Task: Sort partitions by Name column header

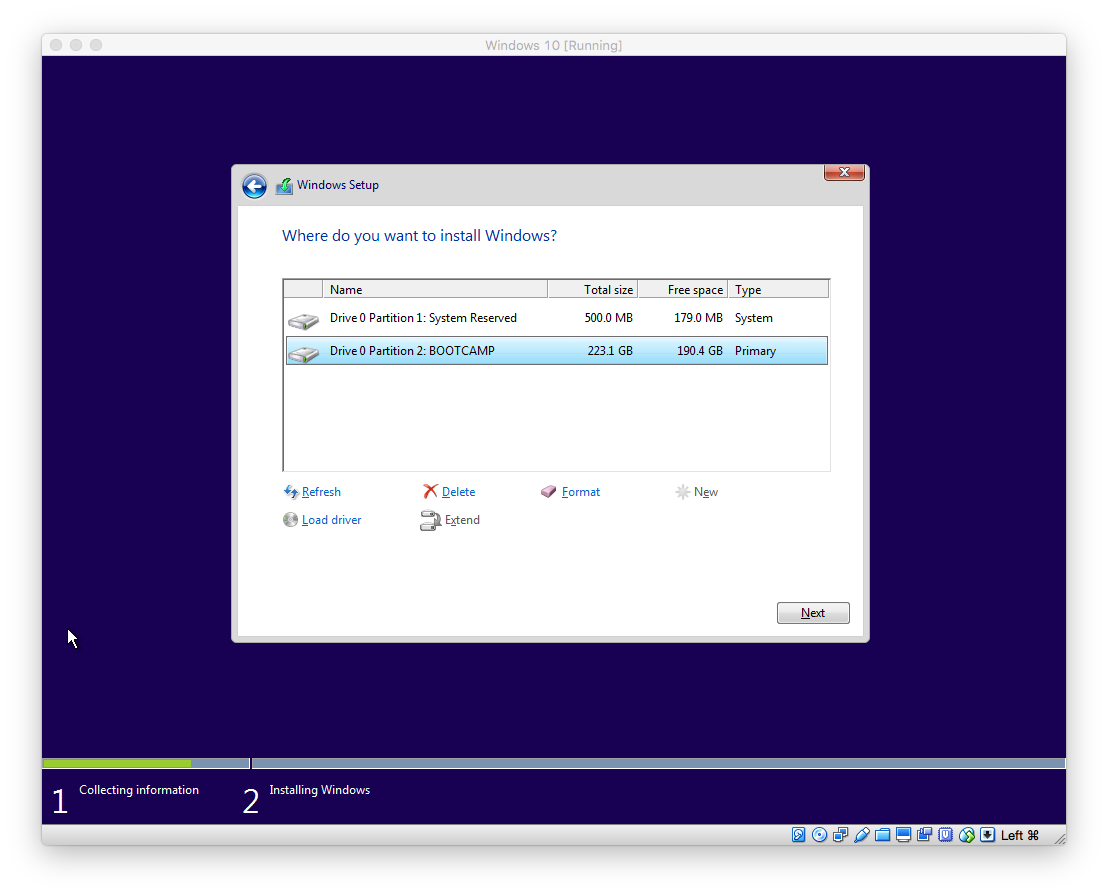Action: [x=435, y=290]
